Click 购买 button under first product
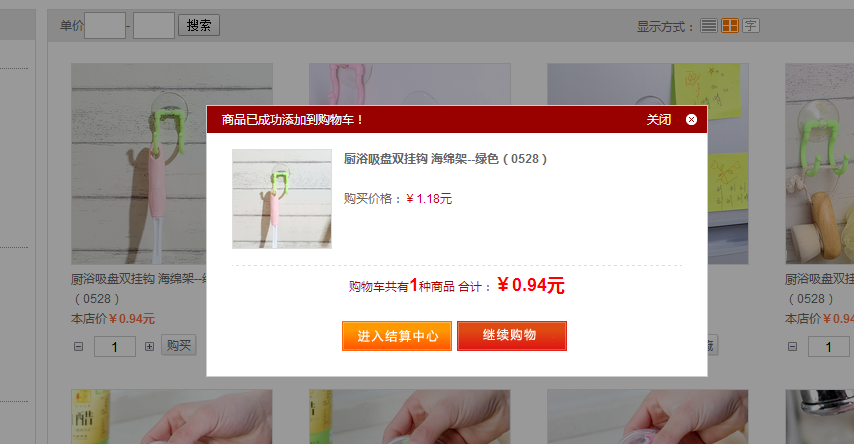Viewport: 854px width, 444px height. click(x=179, y=345)
